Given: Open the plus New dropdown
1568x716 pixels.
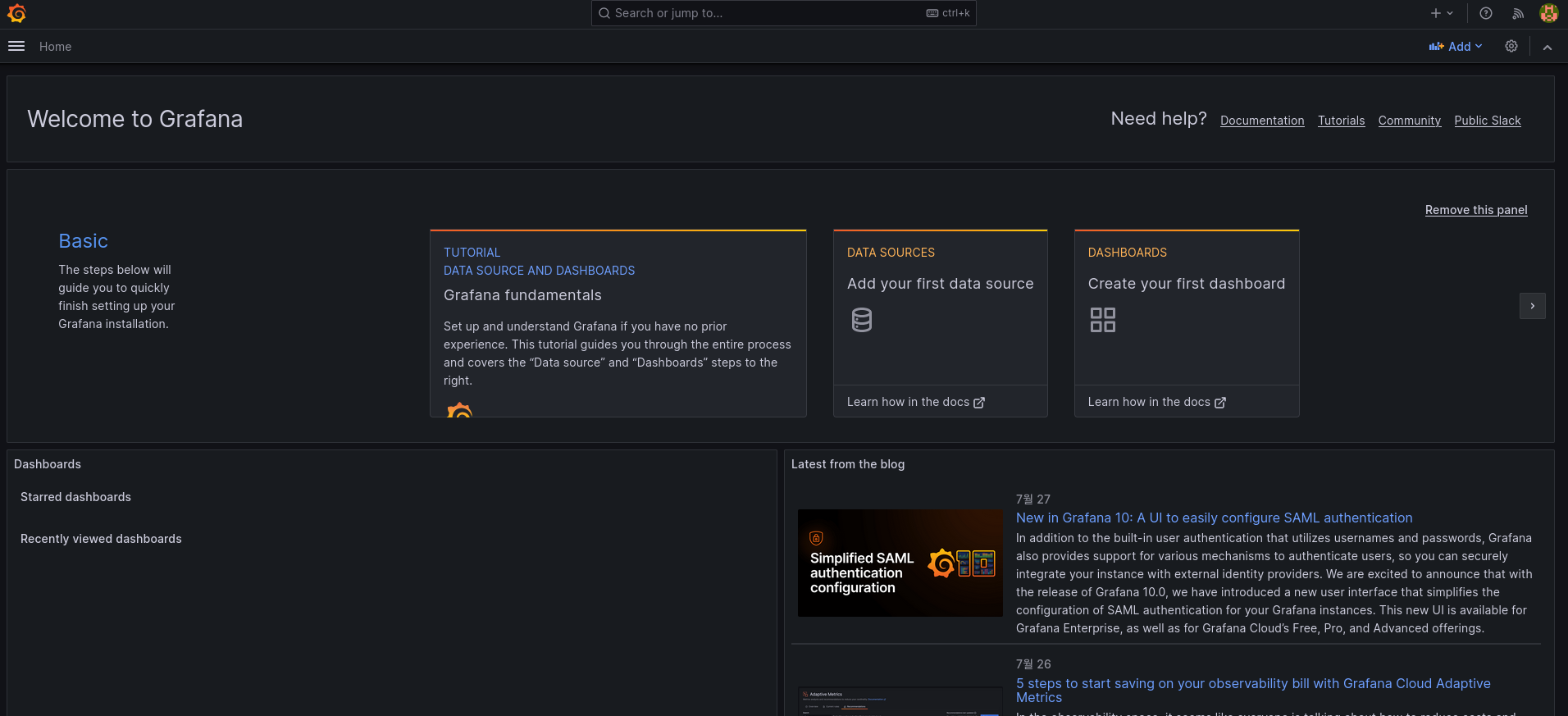Looking at the screenshot, I should pyautogui.click(x=1441, y=13).
